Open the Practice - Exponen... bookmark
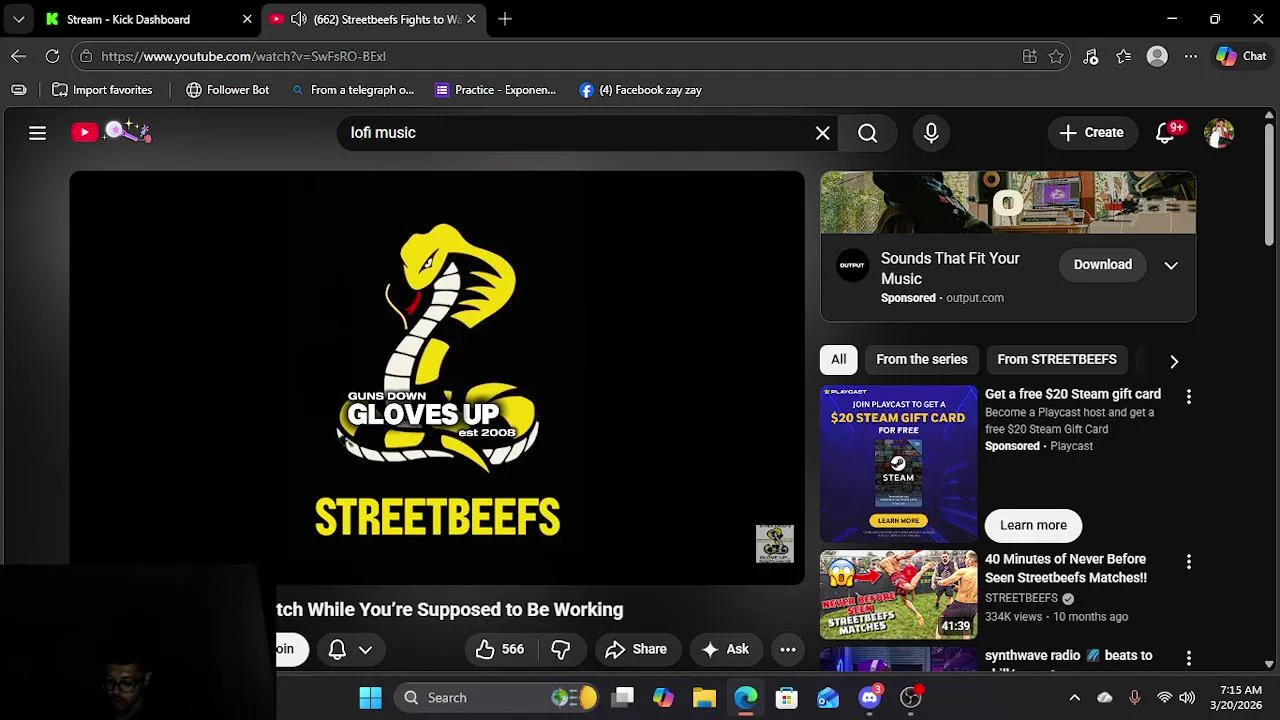 click(x=495, y=90)
